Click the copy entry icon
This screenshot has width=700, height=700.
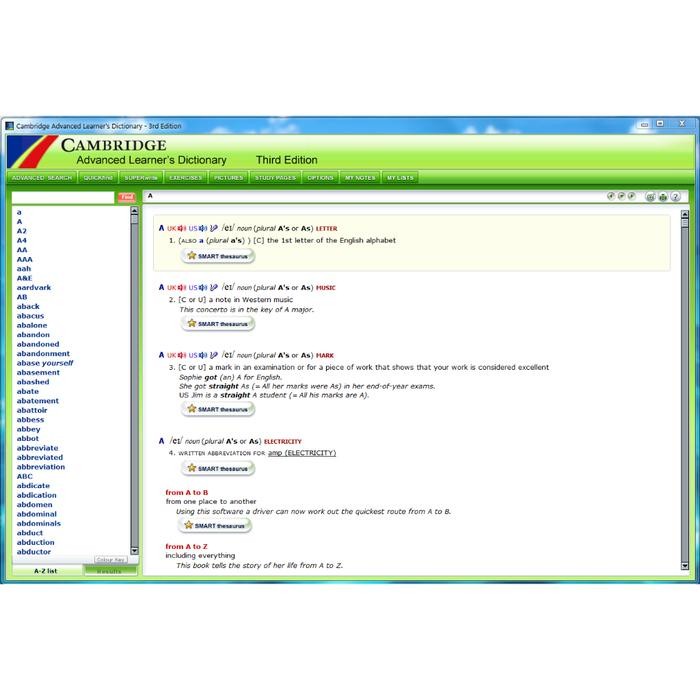(650, 197)
